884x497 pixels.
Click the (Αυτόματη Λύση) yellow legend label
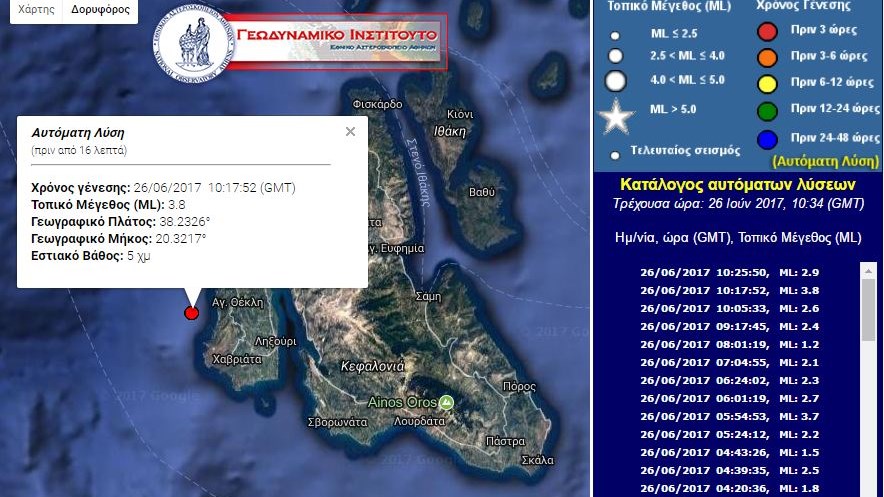pyautogui.click(x=825, y=162)
